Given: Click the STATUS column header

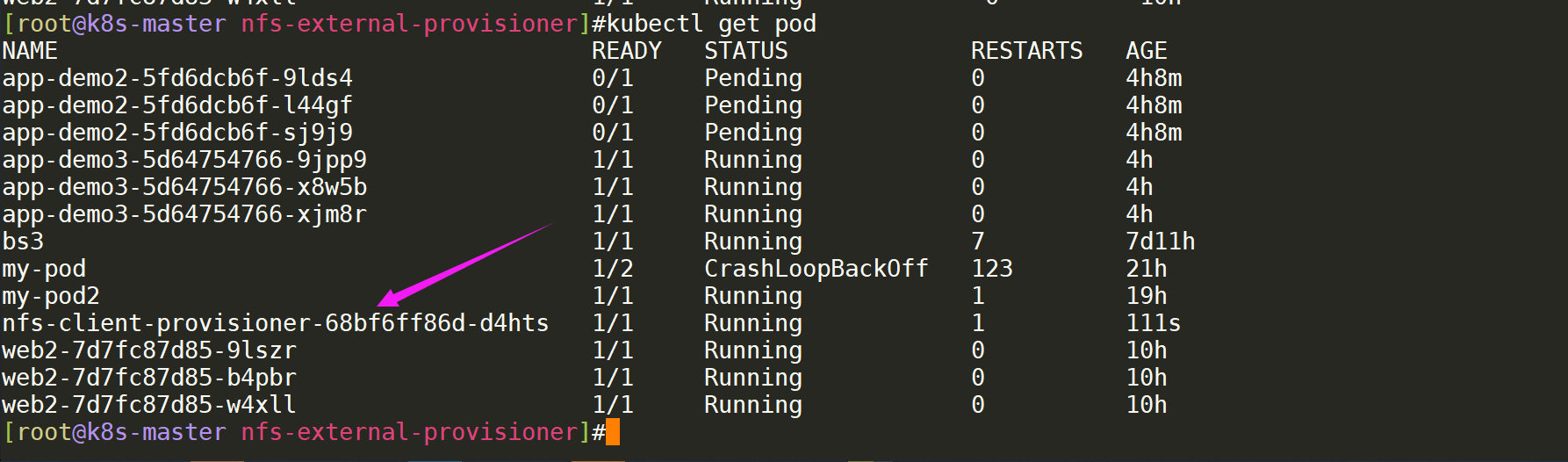Looking at the screenshot, I should (x=746, y=51).
